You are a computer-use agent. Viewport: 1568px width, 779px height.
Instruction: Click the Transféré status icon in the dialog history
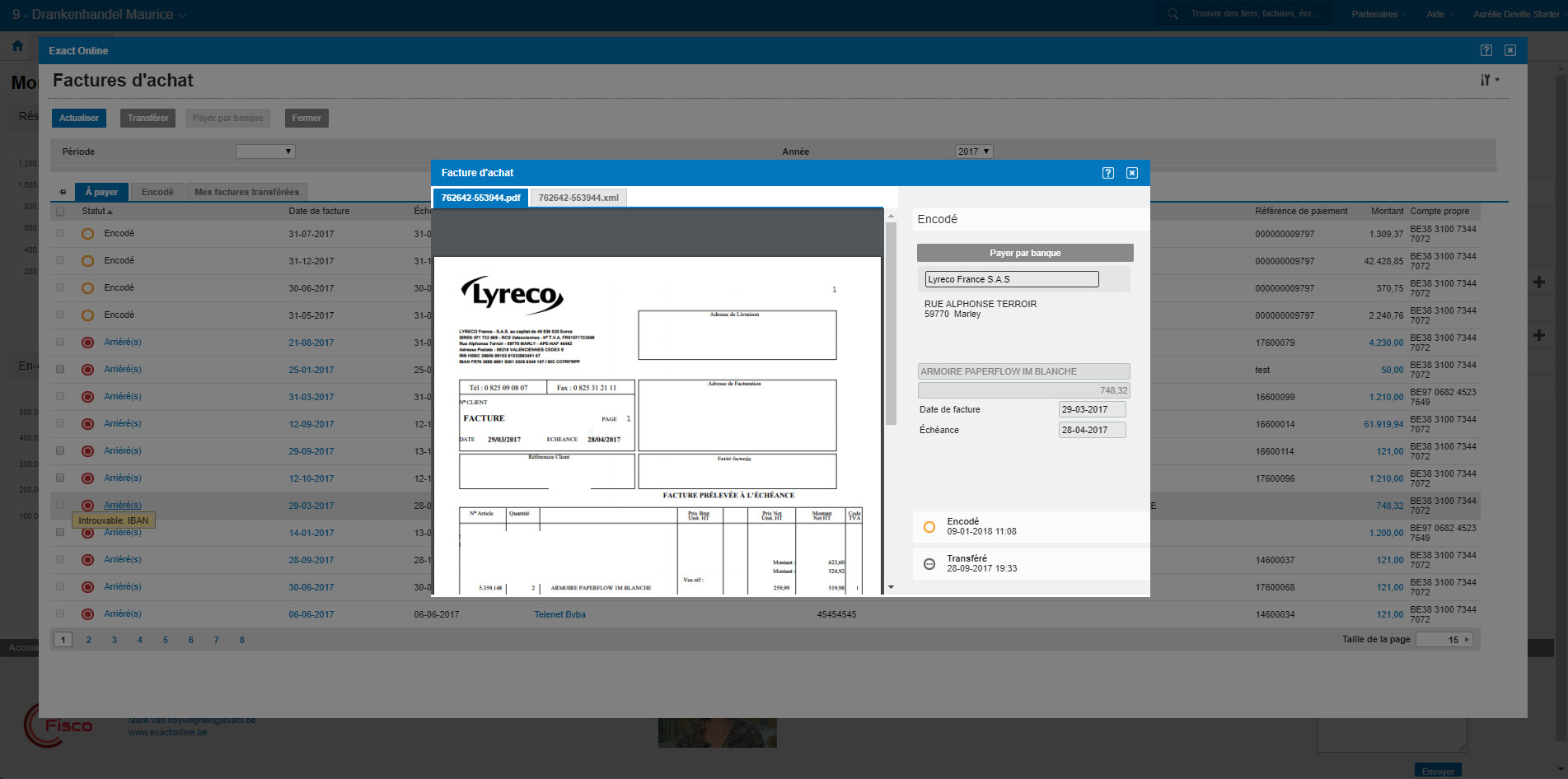(x=929, y=564)
